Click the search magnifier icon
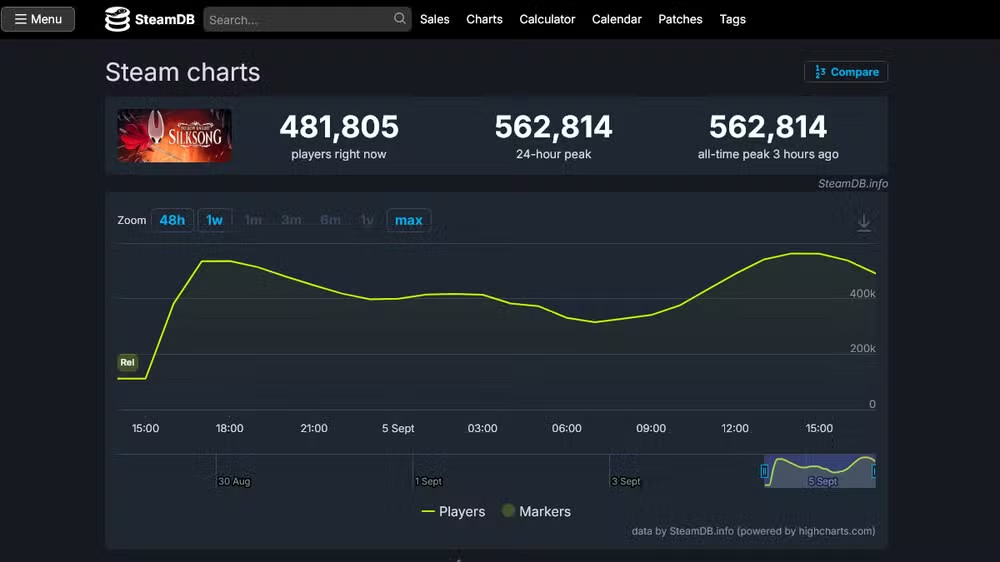The height and width of the screenshot is (562, 1000). tap(399, 18)
